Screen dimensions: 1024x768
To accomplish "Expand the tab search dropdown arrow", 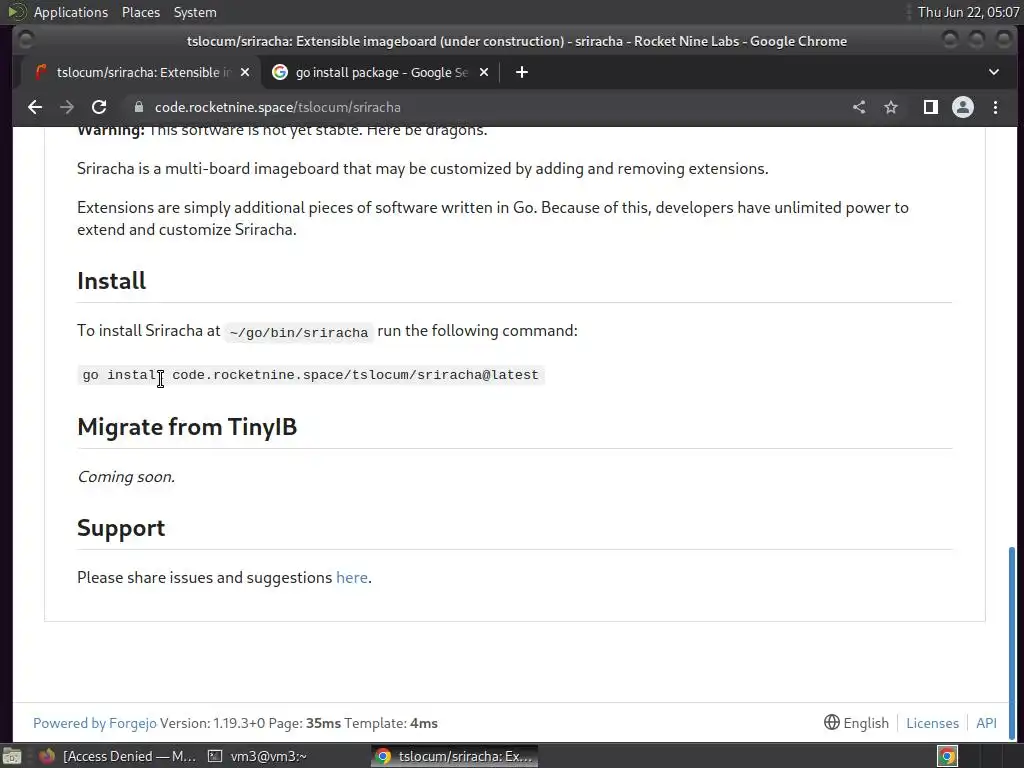I will point(993,72).
